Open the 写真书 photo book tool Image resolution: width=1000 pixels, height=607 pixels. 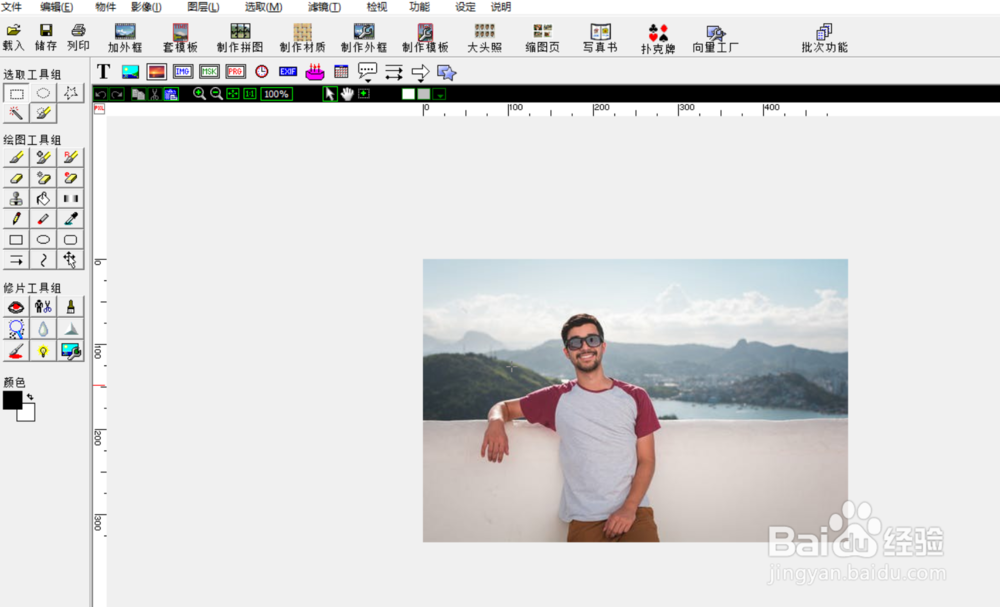click(600, 38)
